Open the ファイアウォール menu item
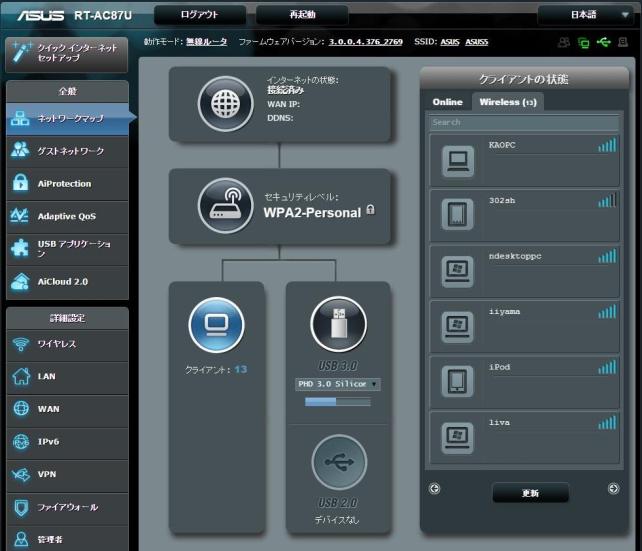Viewport: 642px width, 551px height. point(67,508)
